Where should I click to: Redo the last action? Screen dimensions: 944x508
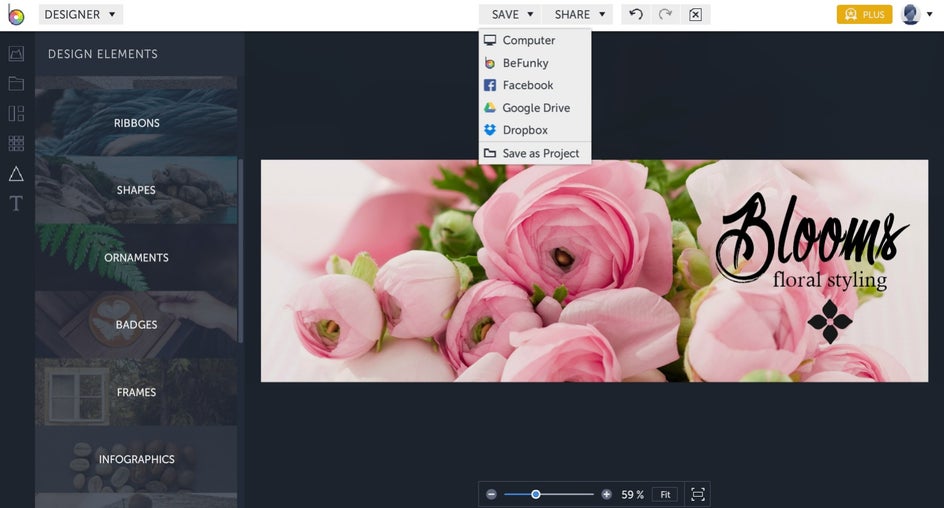(665, 15)
